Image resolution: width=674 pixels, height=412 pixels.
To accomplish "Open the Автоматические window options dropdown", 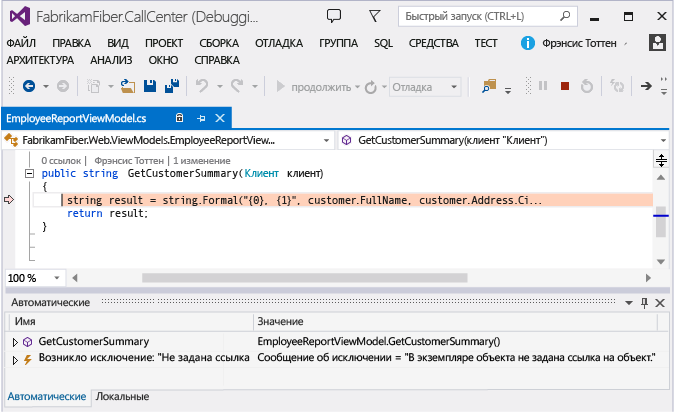I will pyautogui.click(x=628, y=303).
